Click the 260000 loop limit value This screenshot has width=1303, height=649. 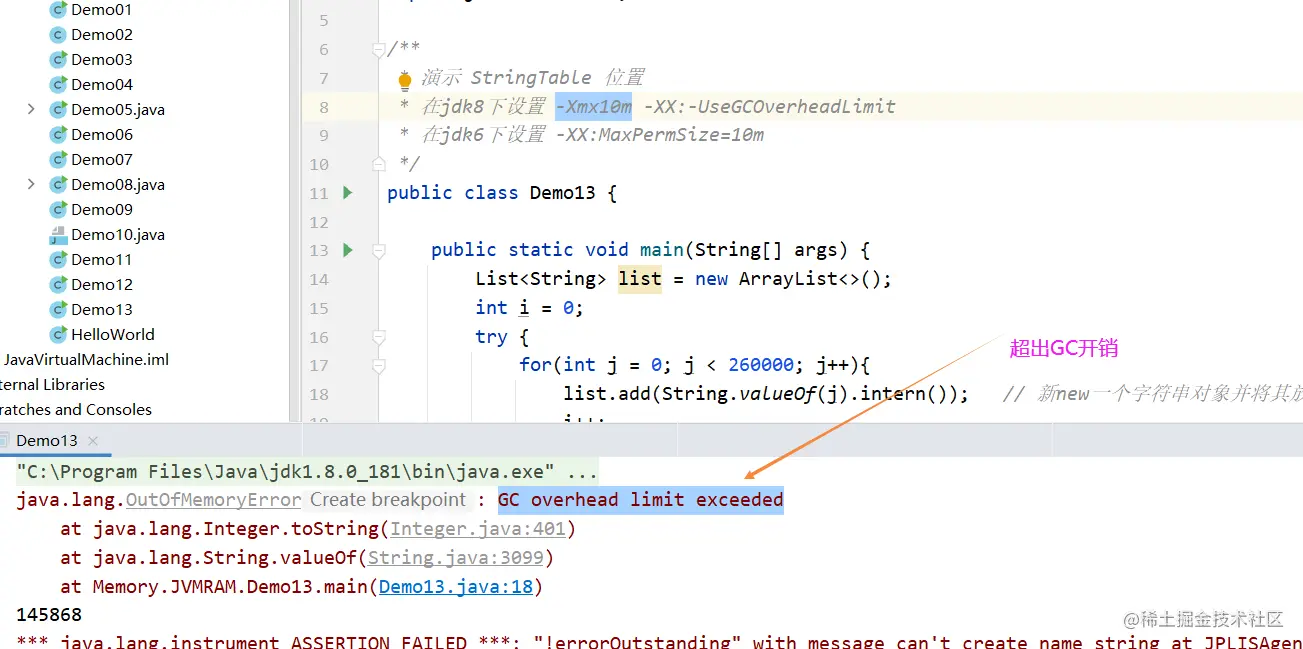tap(761, 366)
